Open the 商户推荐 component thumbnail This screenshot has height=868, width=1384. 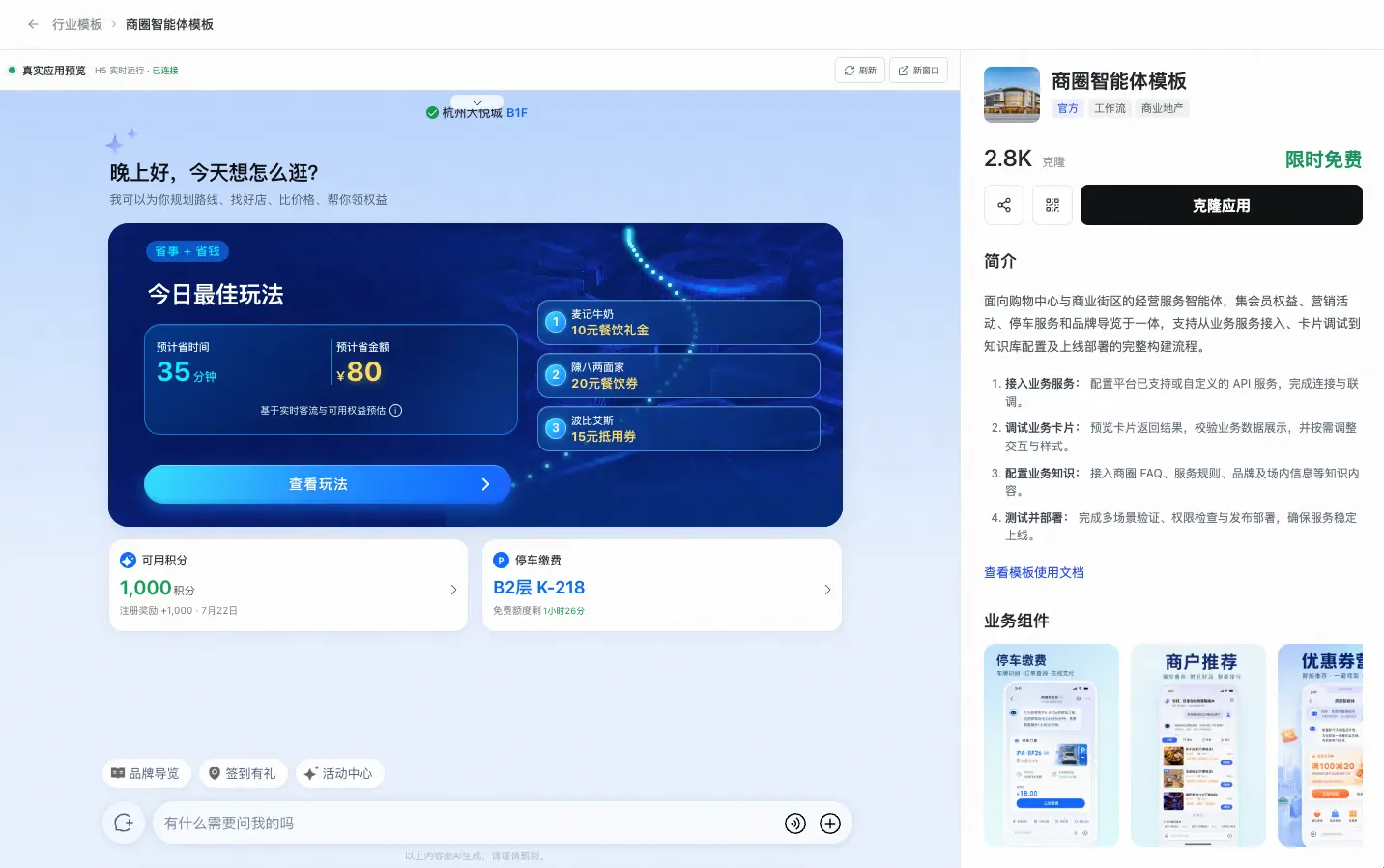coord(1198,745)
